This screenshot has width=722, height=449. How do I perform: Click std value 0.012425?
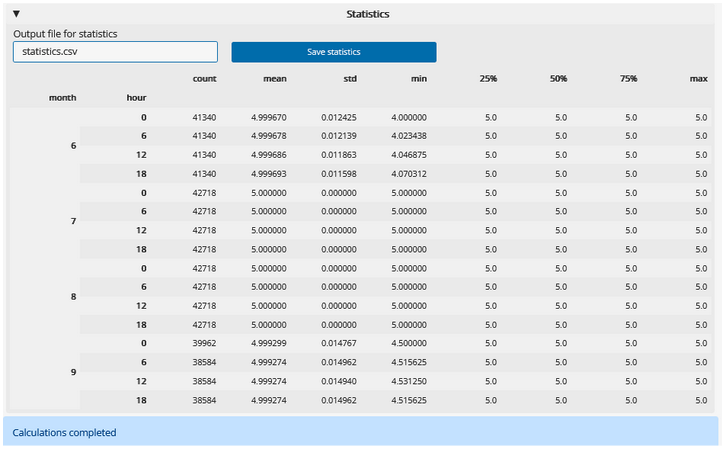coord(339,117)
